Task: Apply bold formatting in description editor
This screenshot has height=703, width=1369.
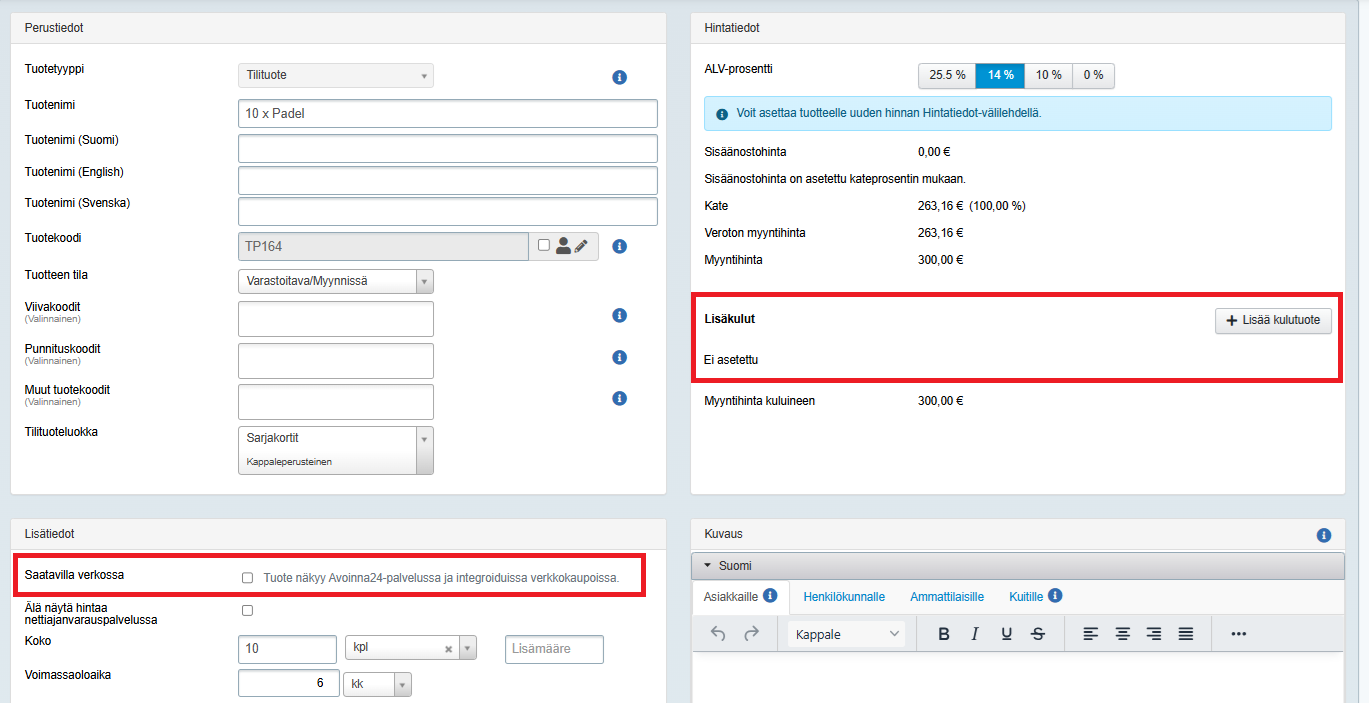Action: [x=943, y=634]
